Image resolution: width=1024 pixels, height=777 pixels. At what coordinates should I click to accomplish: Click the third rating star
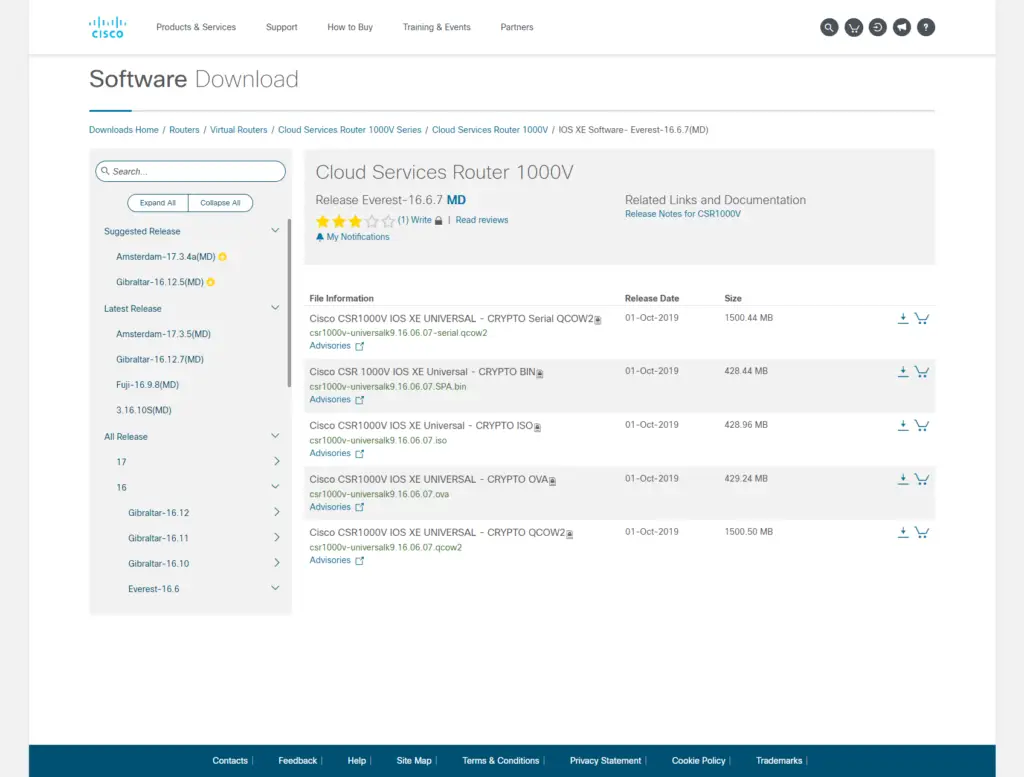[x=355, y=221]
